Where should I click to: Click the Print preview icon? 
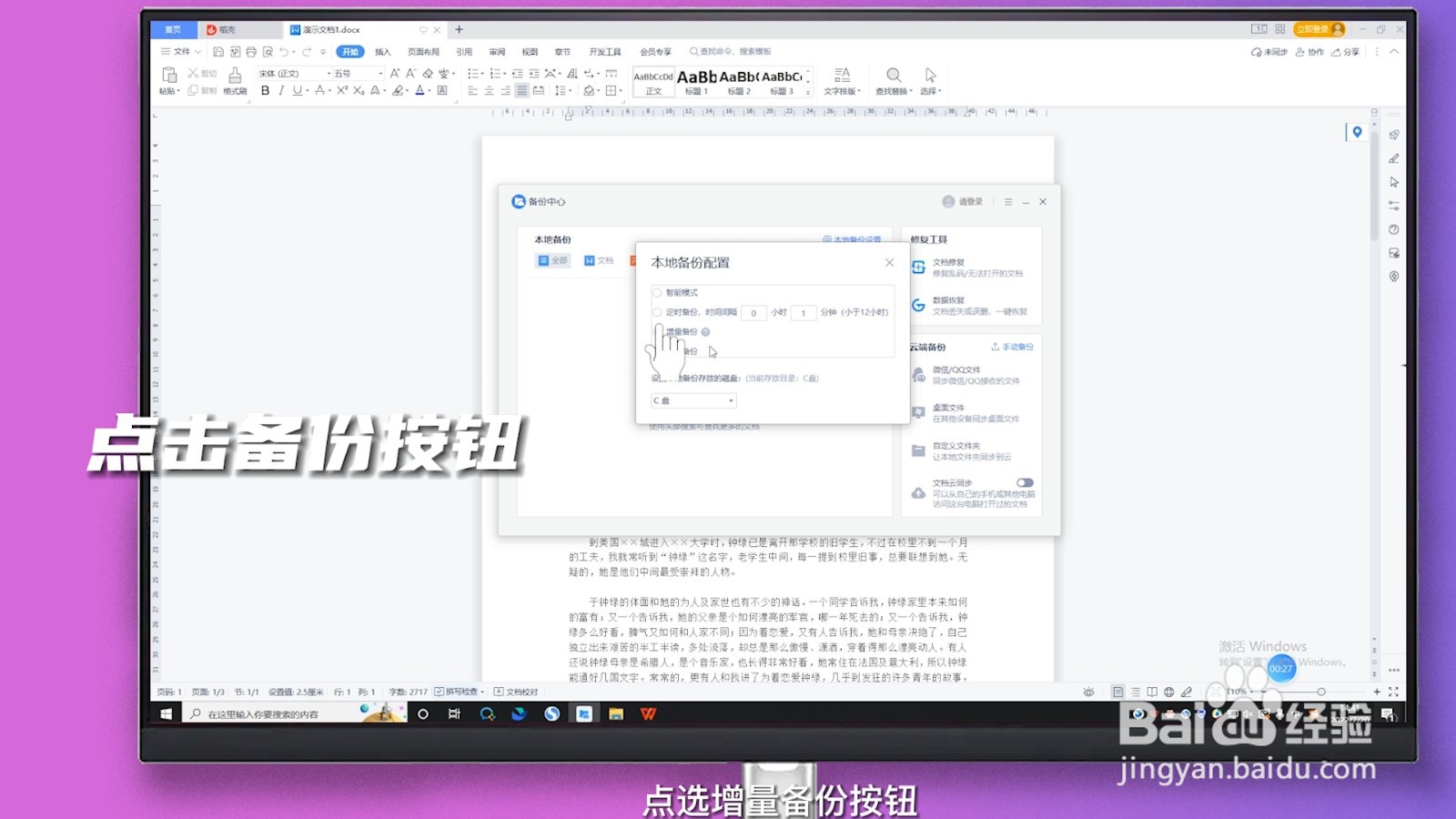click(268, 52)
